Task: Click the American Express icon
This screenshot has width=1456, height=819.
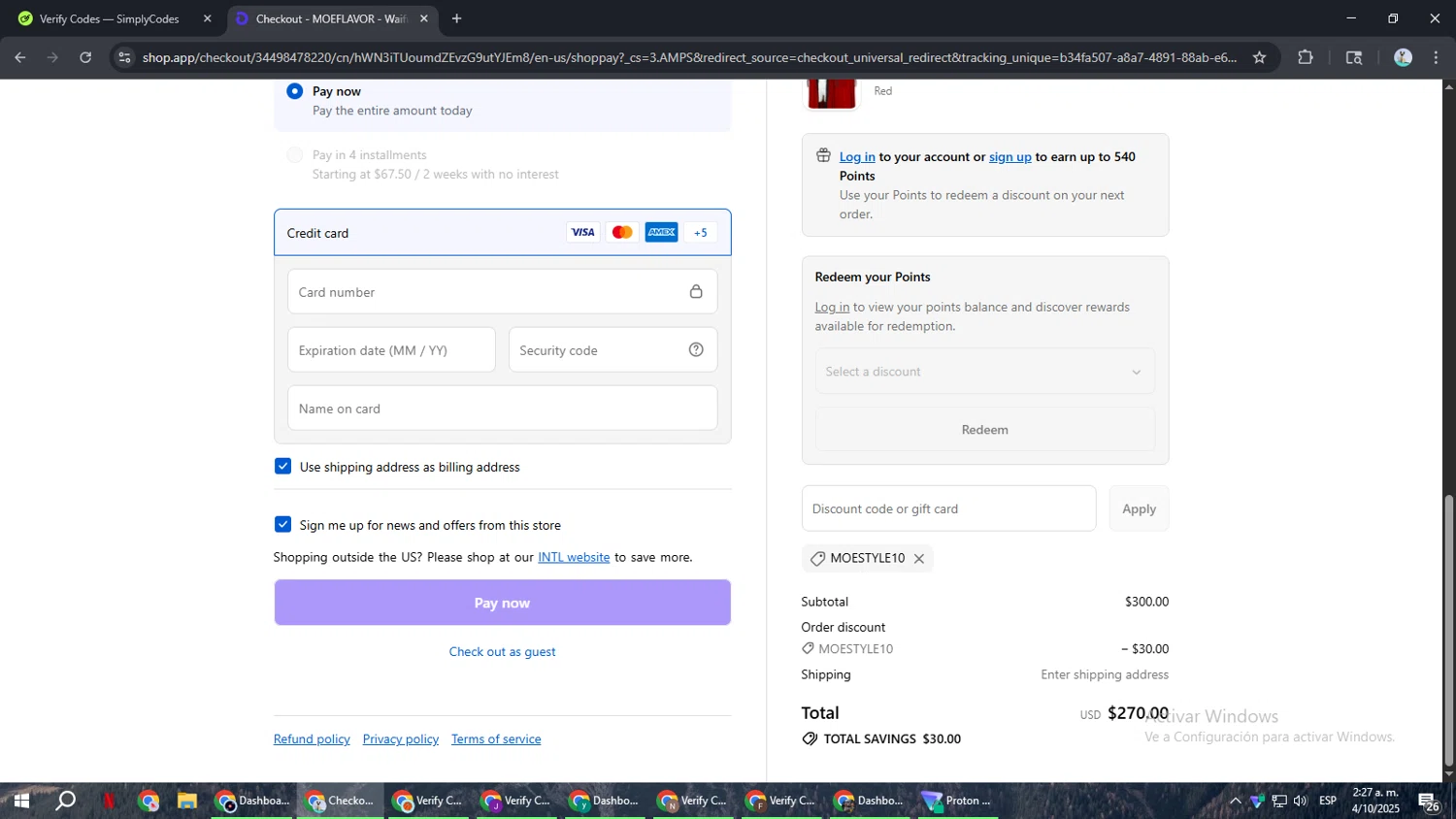Action: (662, 232)
